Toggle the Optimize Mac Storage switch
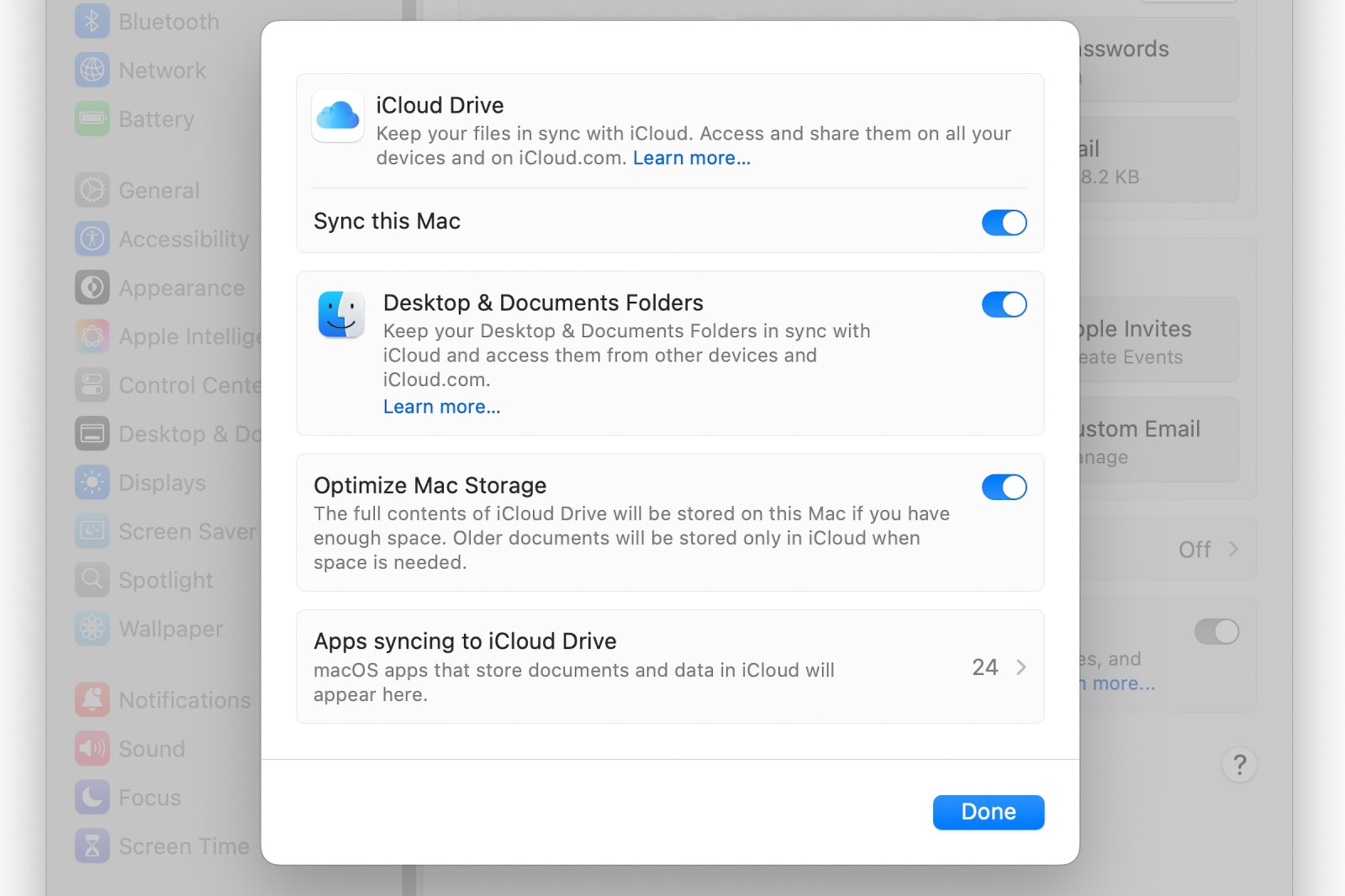The image size is (1345, 896). pyautogui.click(x=1004, y=487)
